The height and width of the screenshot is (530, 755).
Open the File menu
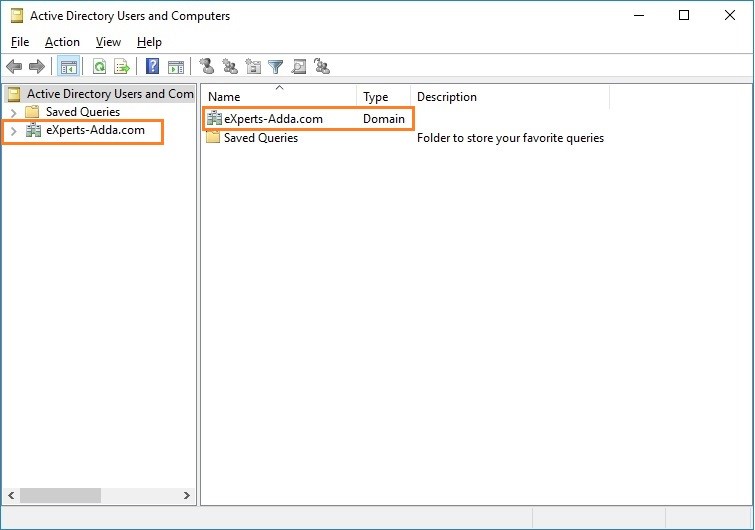tap(20, 42)
